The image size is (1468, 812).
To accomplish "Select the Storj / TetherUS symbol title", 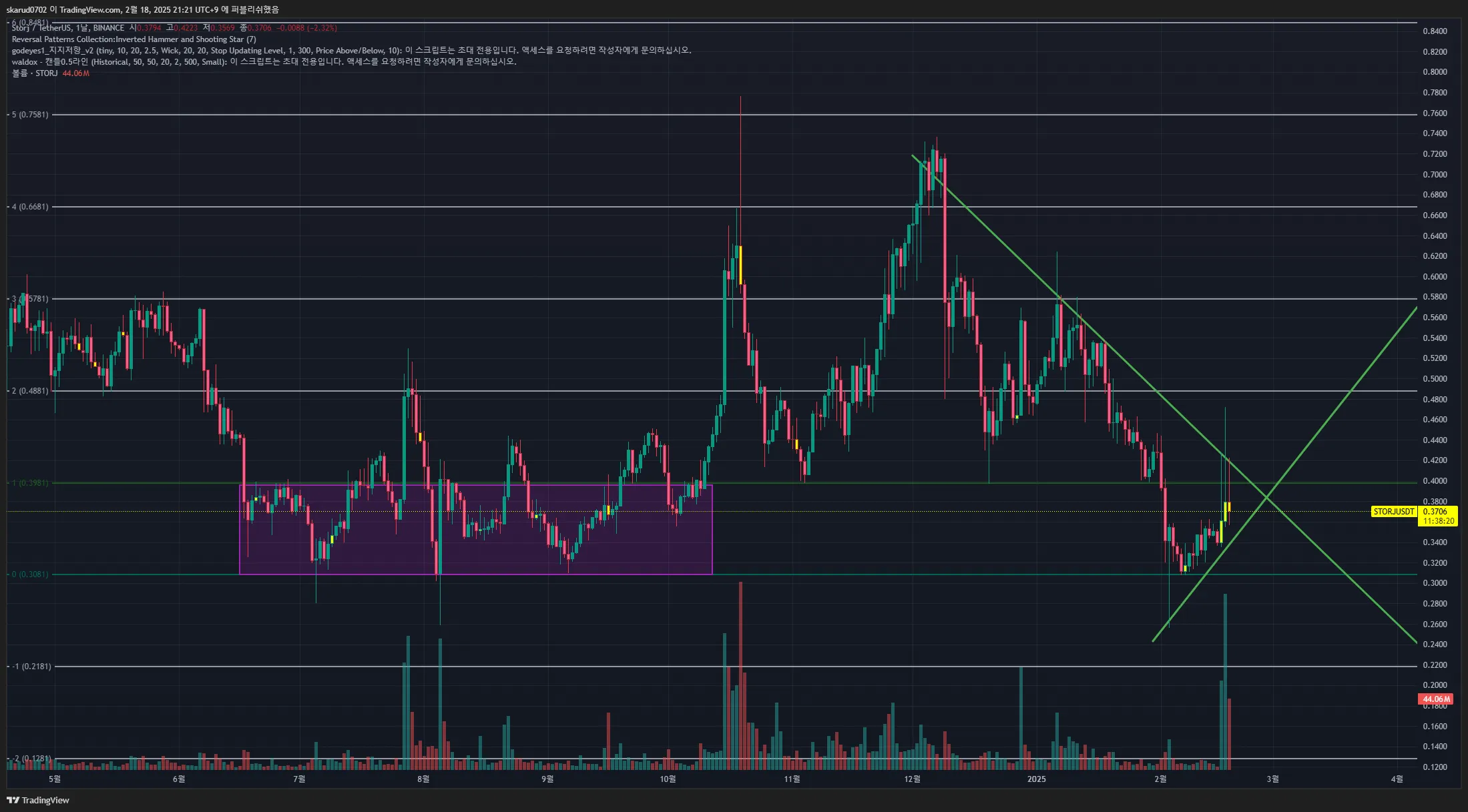I will (68, 28).
